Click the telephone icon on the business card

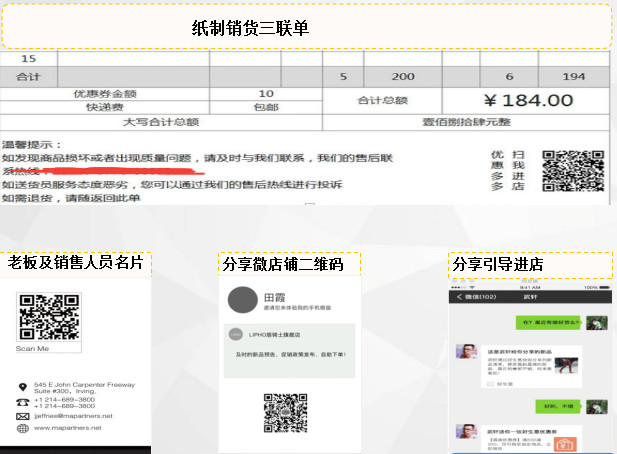click(x=22, y=402)
